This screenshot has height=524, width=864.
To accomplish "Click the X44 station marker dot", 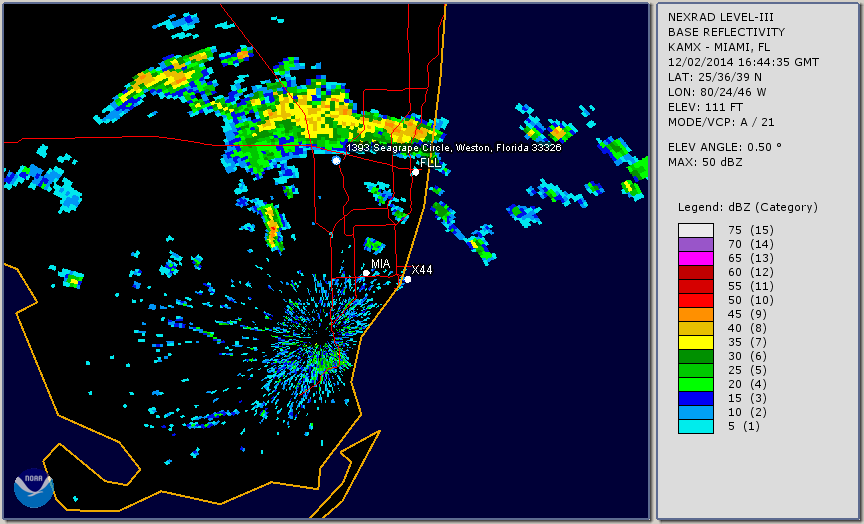I will coord(408,279).
